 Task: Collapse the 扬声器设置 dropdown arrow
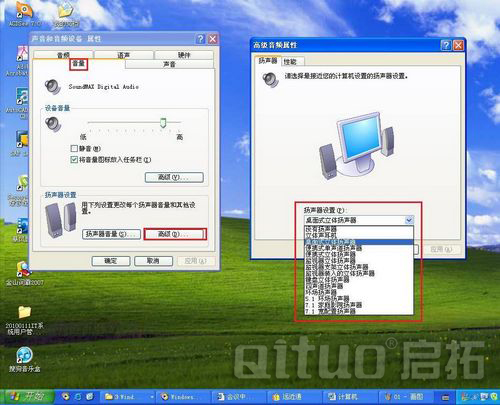click(x=409, y=220)
